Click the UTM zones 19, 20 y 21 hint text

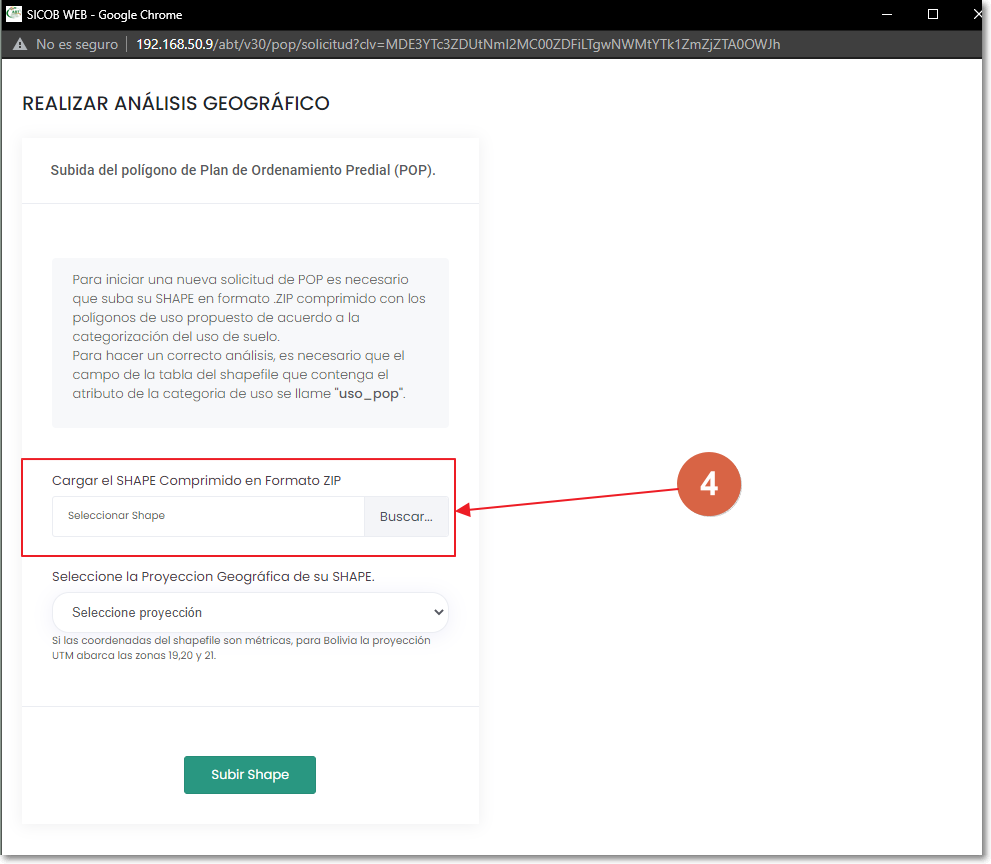tap(240, 648)
